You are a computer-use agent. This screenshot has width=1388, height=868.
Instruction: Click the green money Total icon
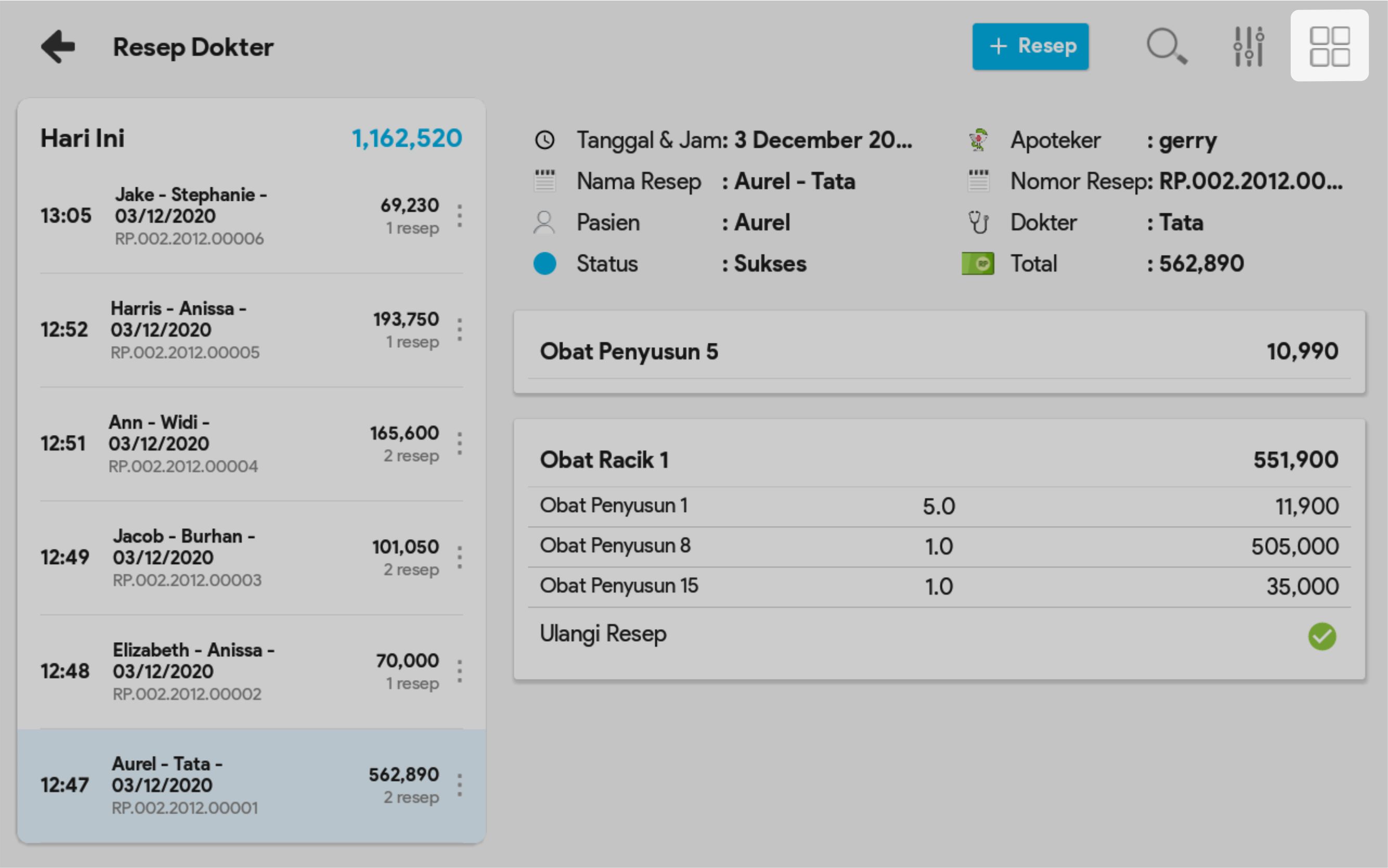tap(977, 263)
